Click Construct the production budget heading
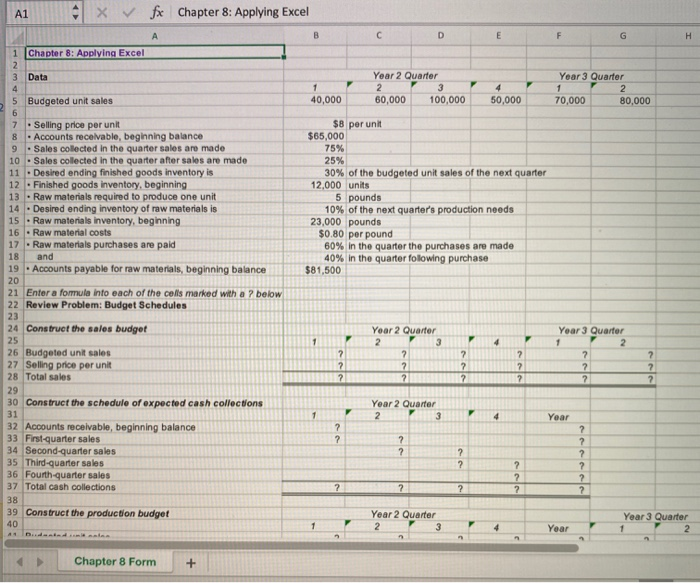Viewport: 700px width, 583px height. point(97,513)
